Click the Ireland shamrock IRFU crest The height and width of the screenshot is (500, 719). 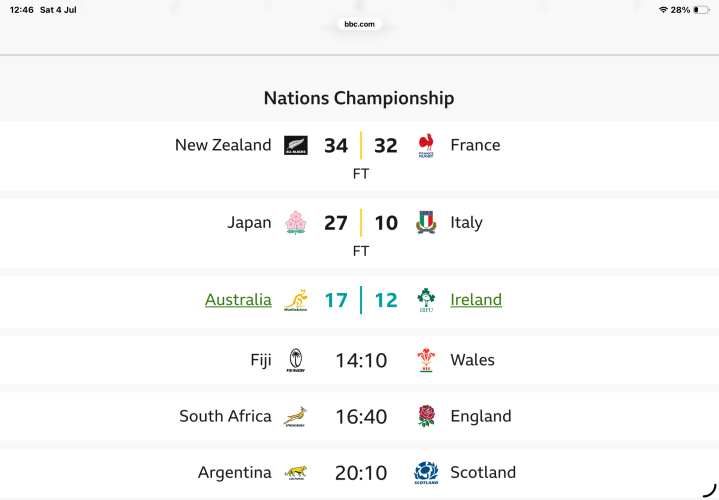coord(426,300)
